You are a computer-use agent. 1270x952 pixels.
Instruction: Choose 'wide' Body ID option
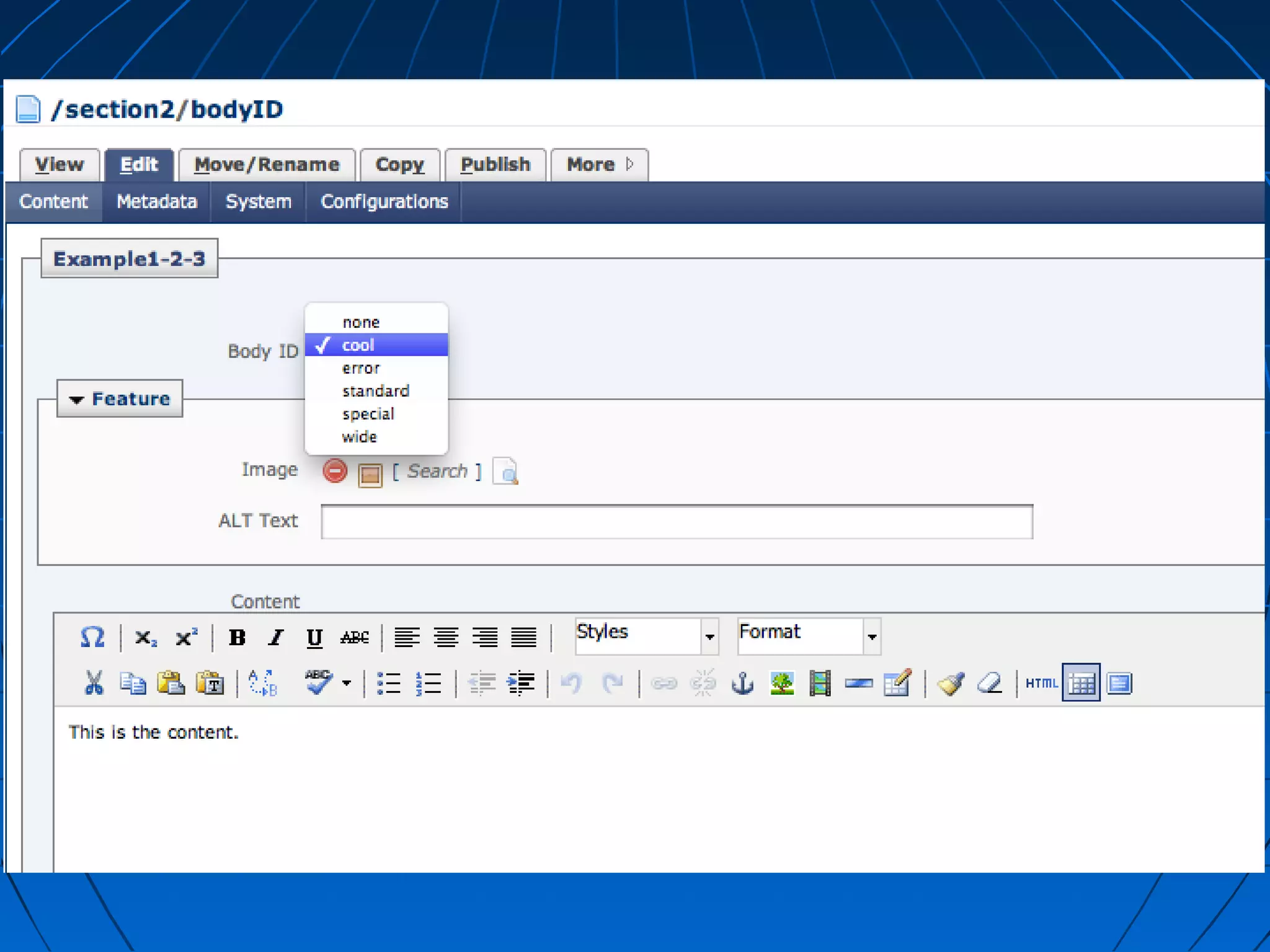(x=376, y=437)
